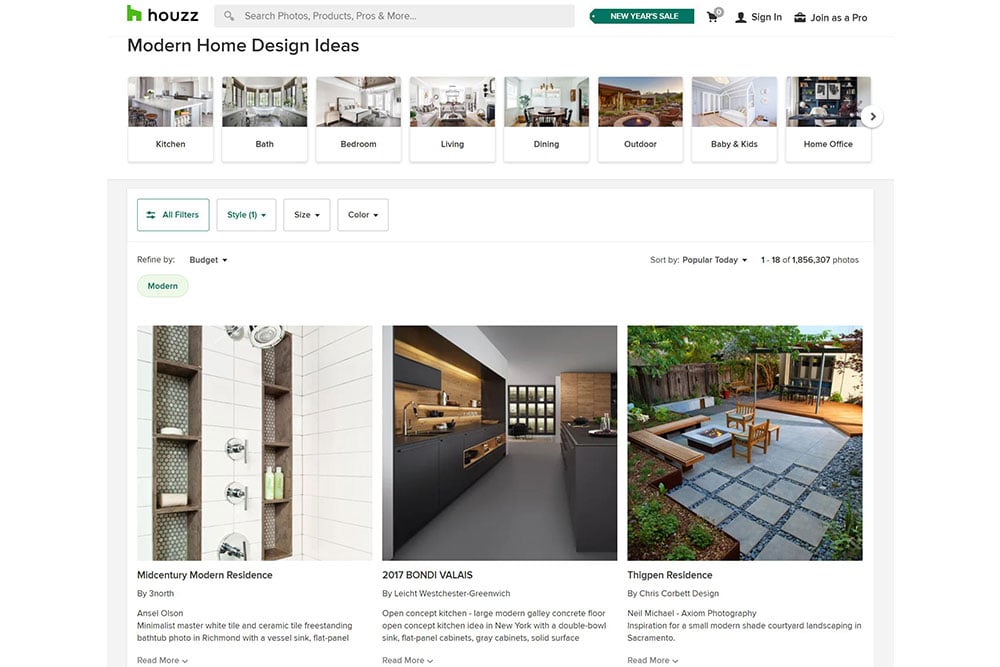This screenshot has width=1000, height=667.
Task: Open the Midcentury Modern Residence shower photo
Action: coord(254,443)
